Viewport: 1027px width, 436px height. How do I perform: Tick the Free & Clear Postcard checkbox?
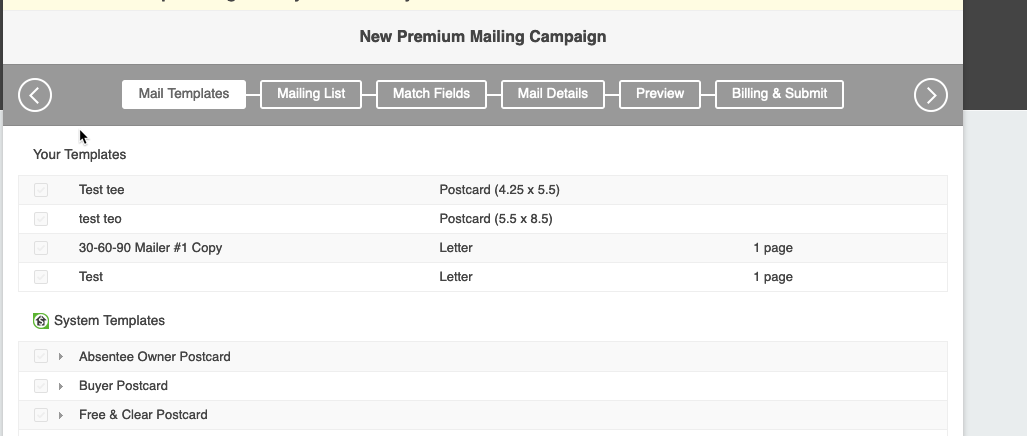pos(41,415)
